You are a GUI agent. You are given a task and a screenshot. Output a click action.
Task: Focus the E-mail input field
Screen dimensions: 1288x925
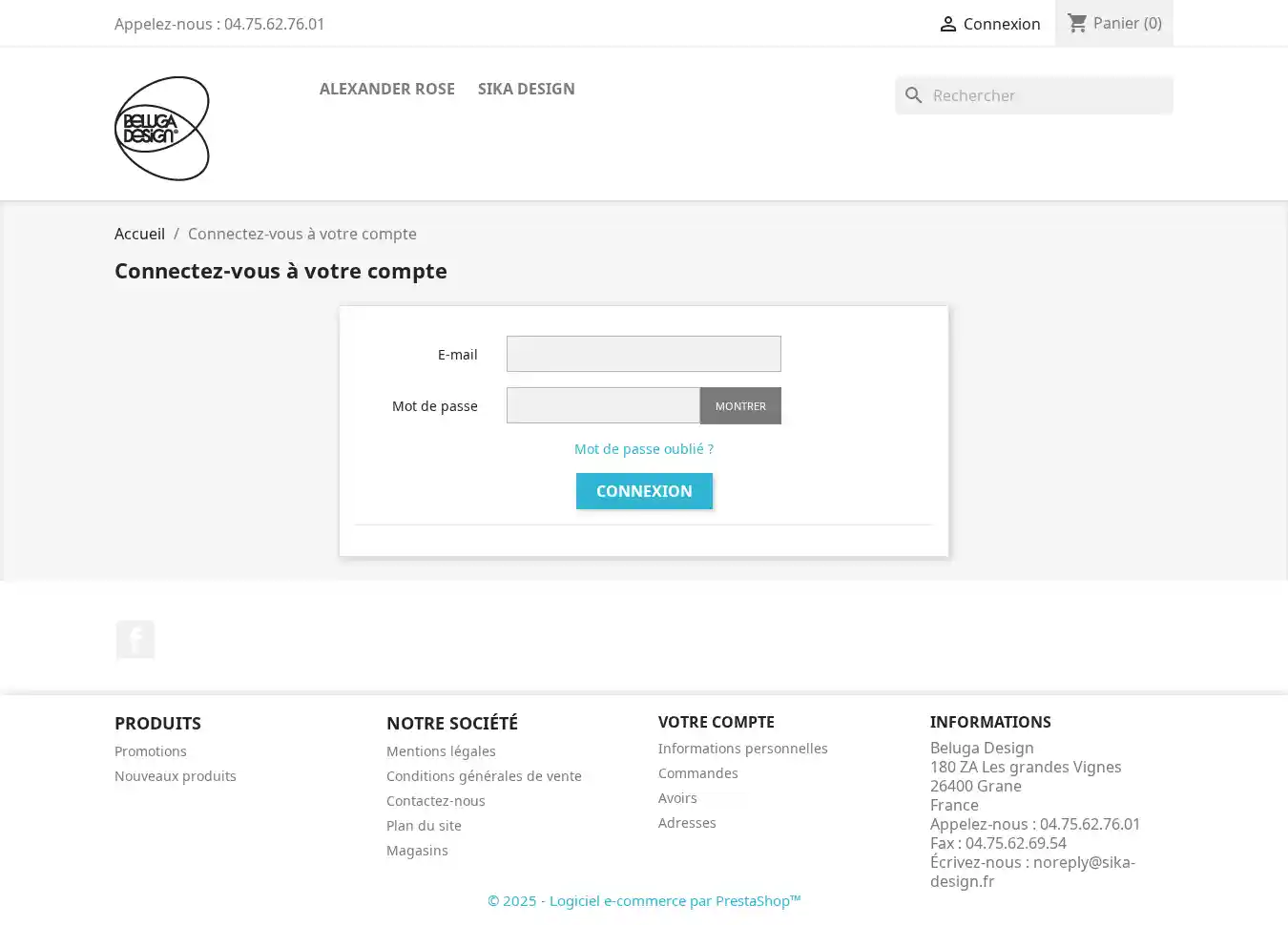click(x=643, y=354)
